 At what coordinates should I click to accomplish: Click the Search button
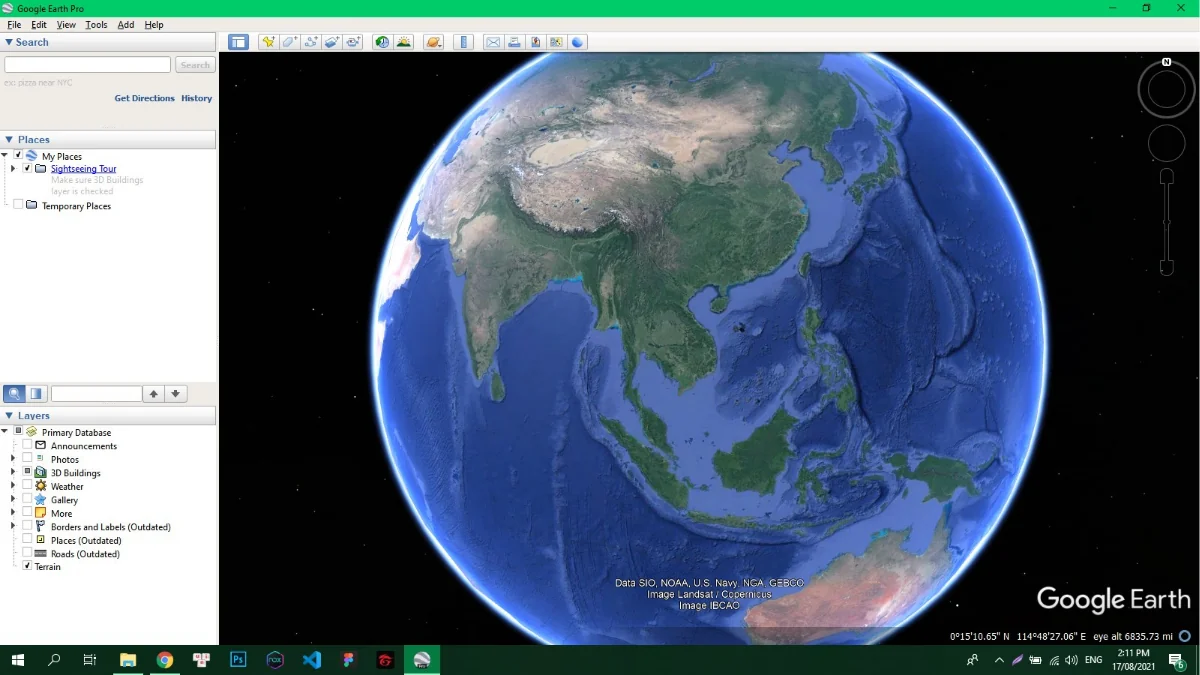195,65
